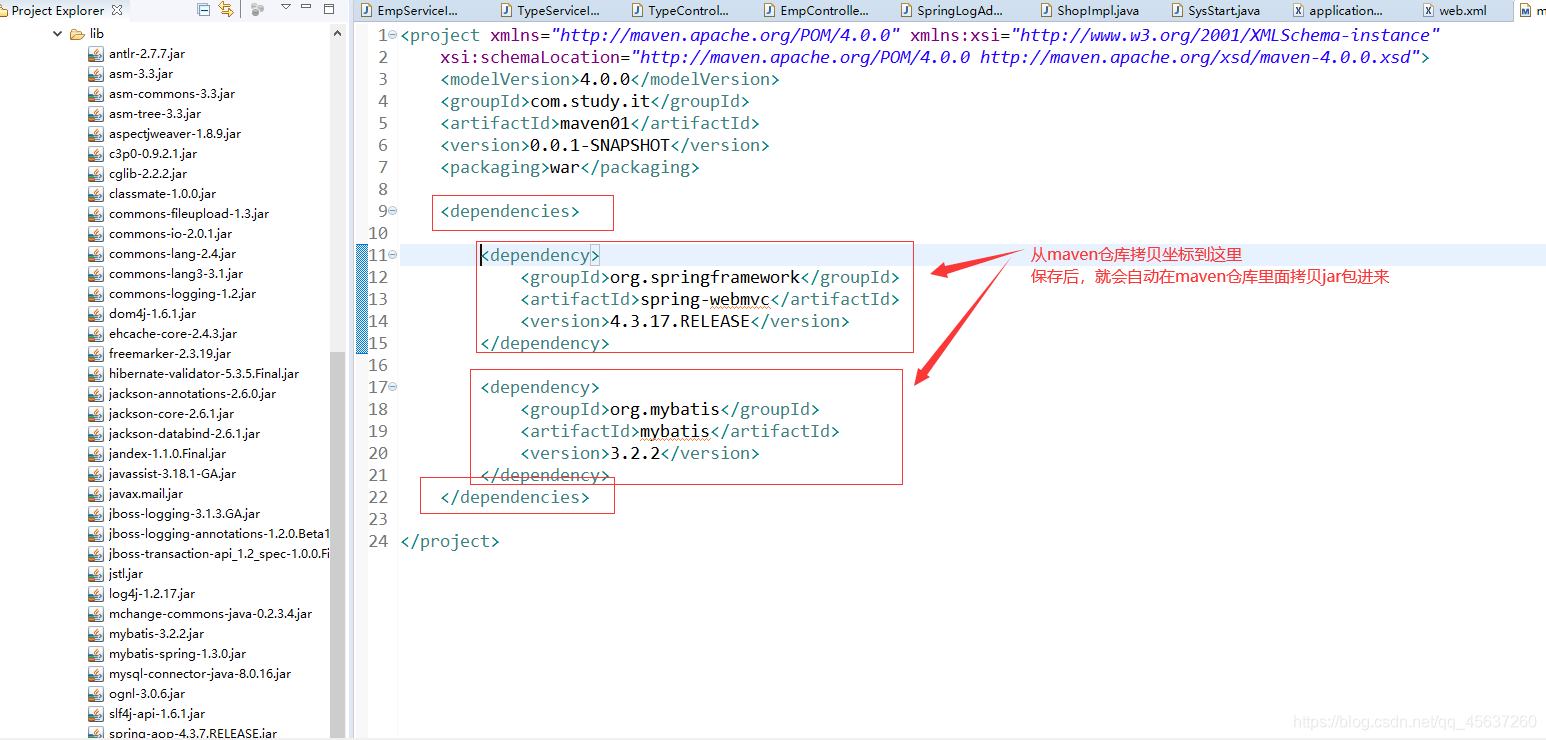The width and height of the screenshot is (1546, 740).
Task: Click jar icon next to asm-3.3.jar
Action: coord(96,74)
